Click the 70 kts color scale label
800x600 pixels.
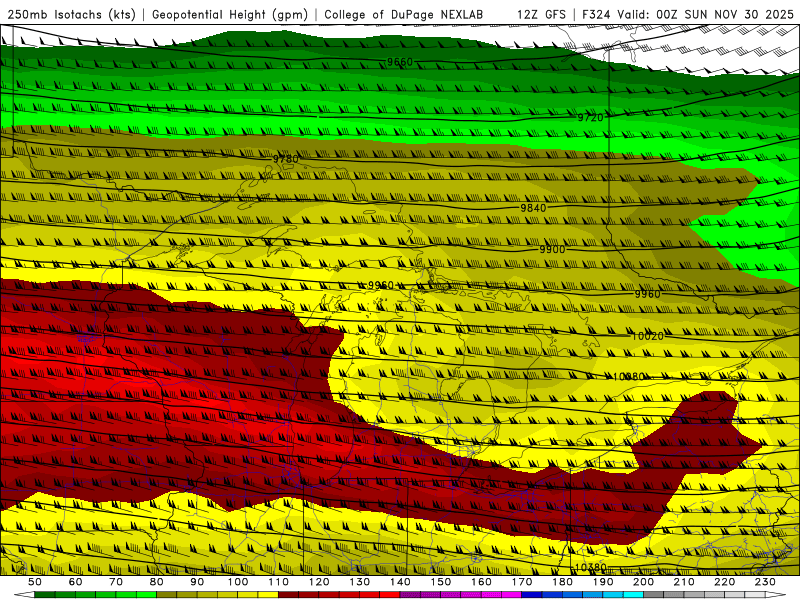coord(116,582)
